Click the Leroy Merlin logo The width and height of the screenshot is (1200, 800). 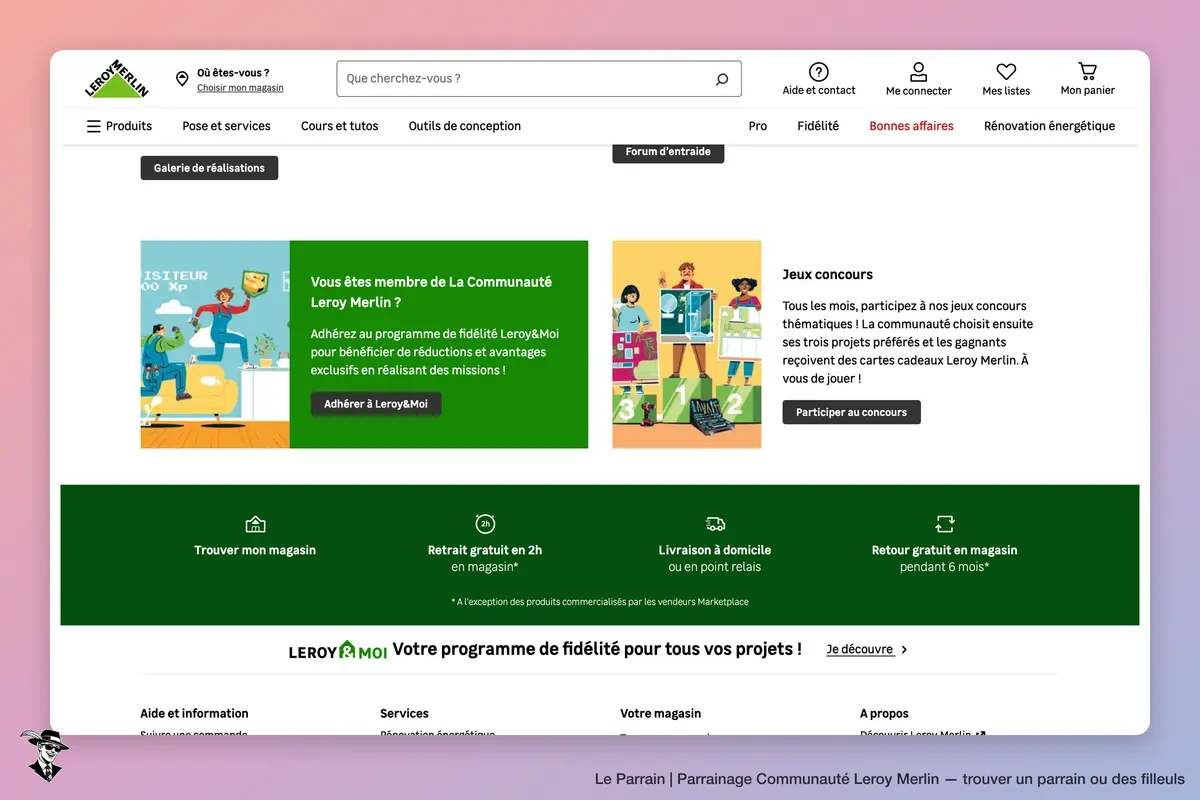pos(116,79)
